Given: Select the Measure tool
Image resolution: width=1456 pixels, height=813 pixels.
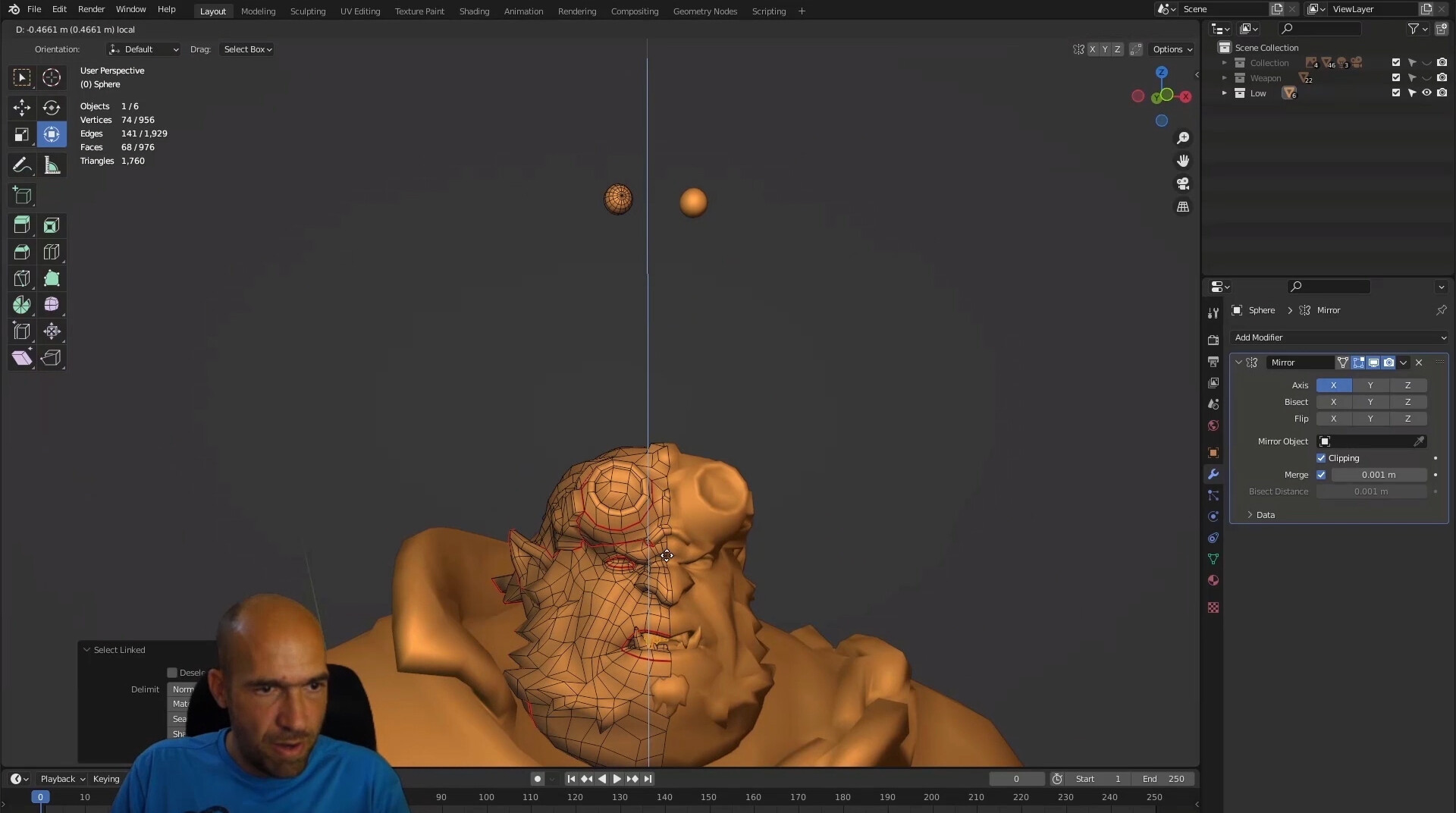Looking at the screenshot, I should pyautogui.click(x=51, y=165).
